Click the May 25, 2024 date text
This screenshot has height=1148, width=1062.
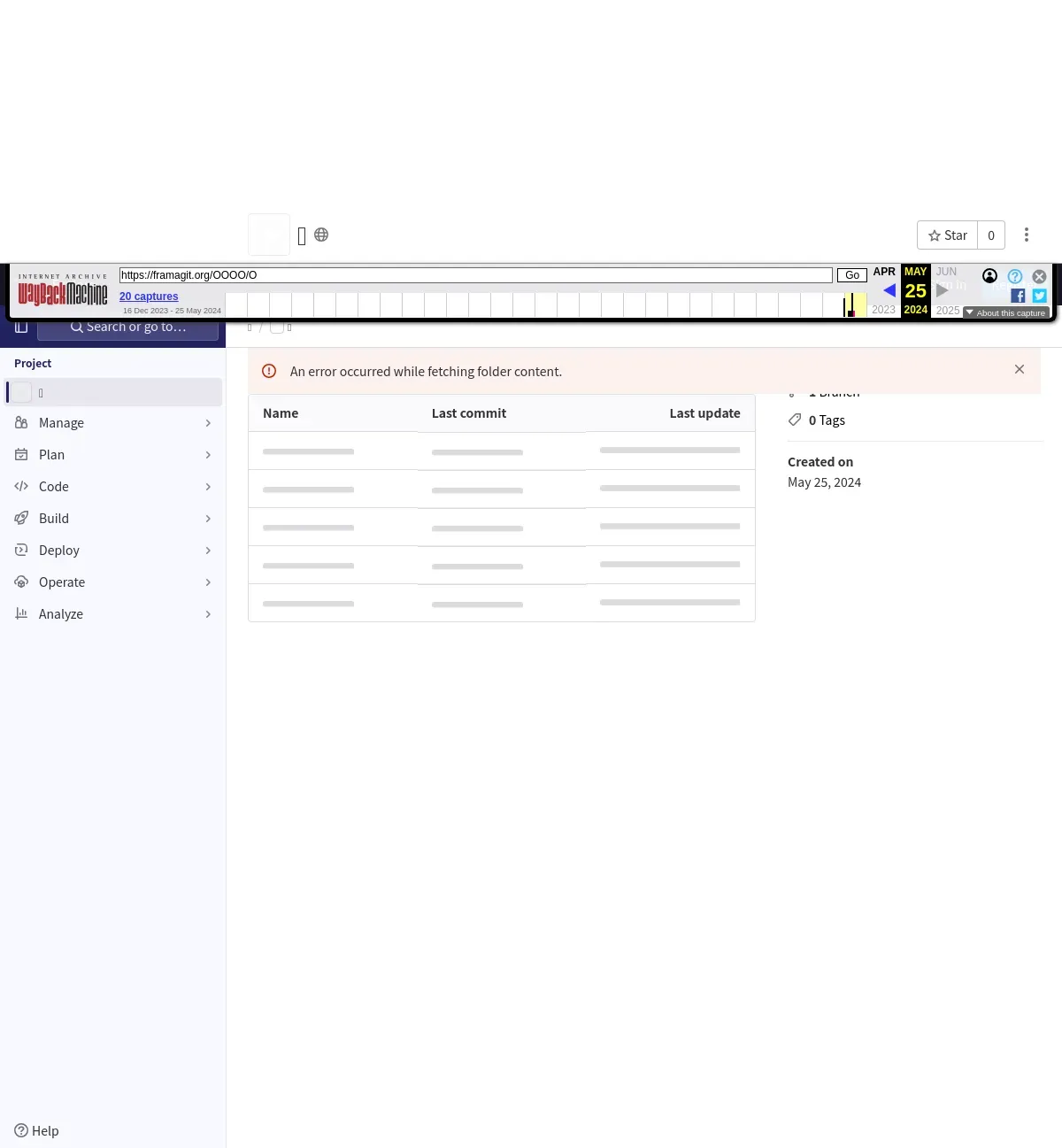tap(824, 482)
